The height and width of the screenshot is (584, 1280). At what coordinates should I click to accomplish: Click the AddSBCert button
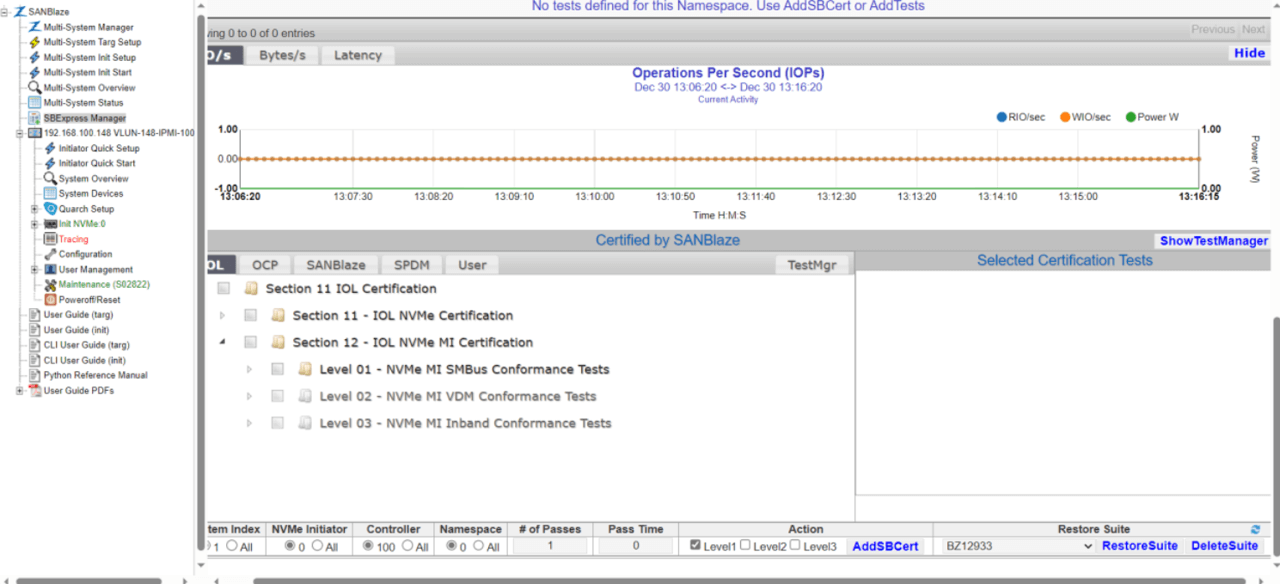[x=884, y=546]
